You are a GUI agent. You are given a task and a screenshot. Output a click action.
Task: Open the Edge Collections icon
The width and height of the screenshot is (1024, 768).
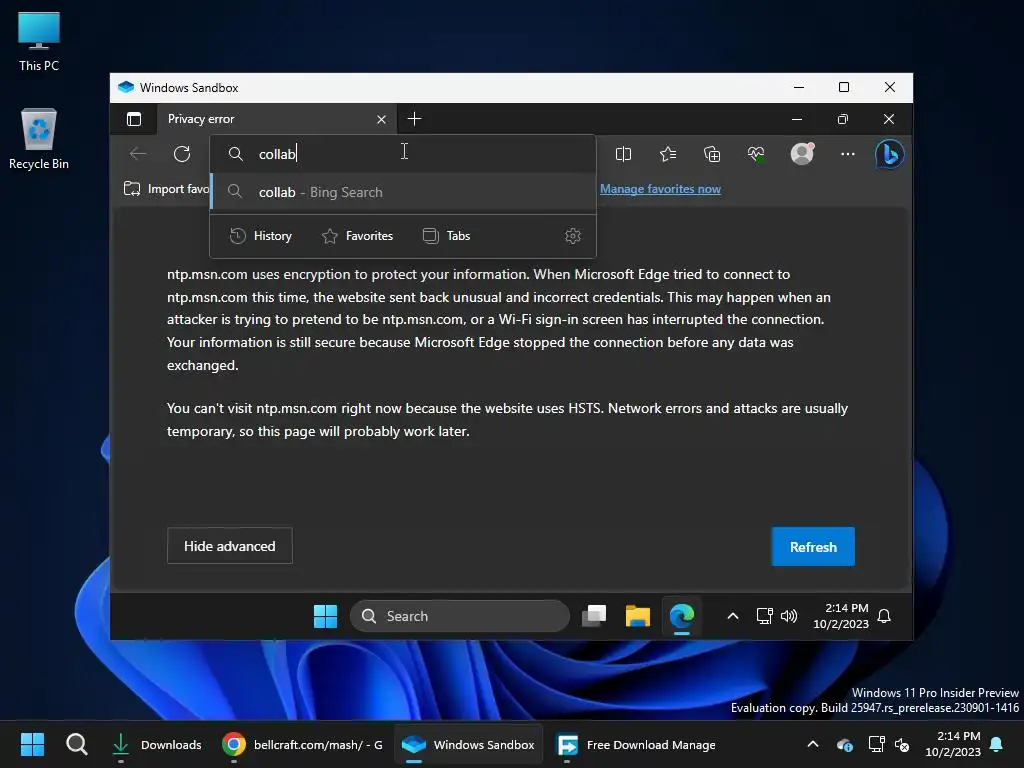point(712,154)
